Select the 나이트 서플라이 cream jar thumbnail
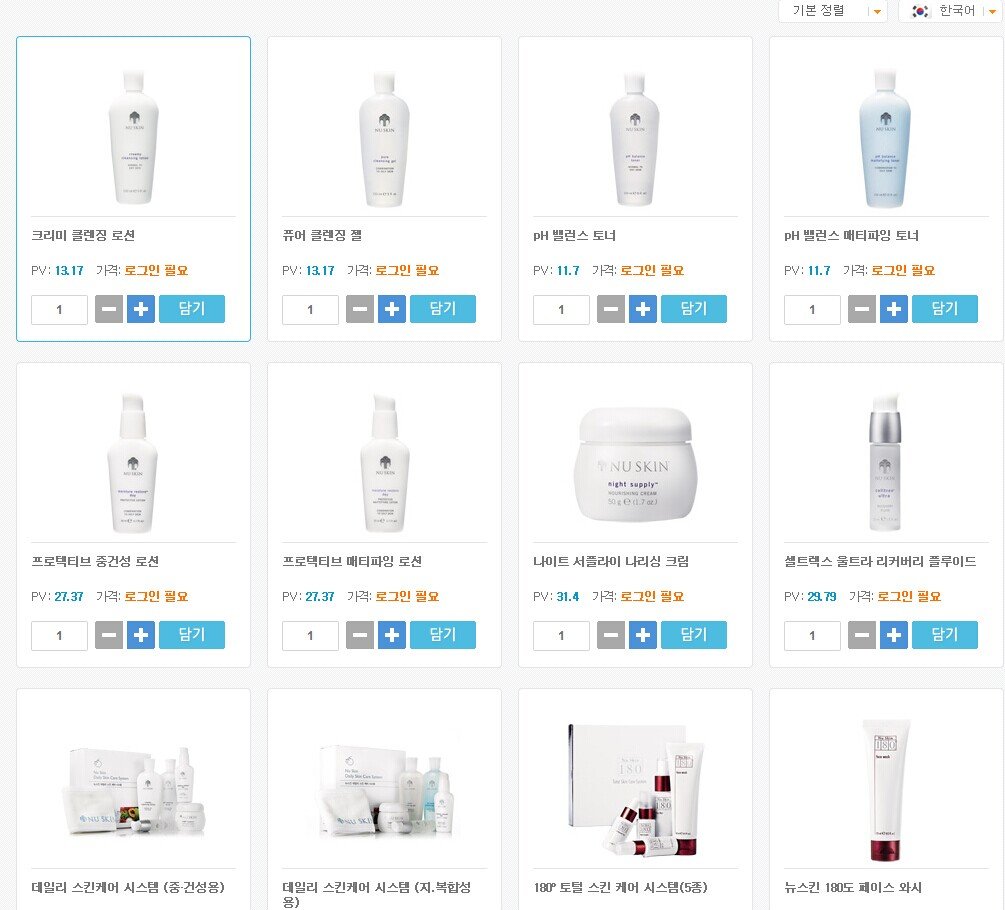The height and width of the screenshot is (910, 1005). point(635,465)
